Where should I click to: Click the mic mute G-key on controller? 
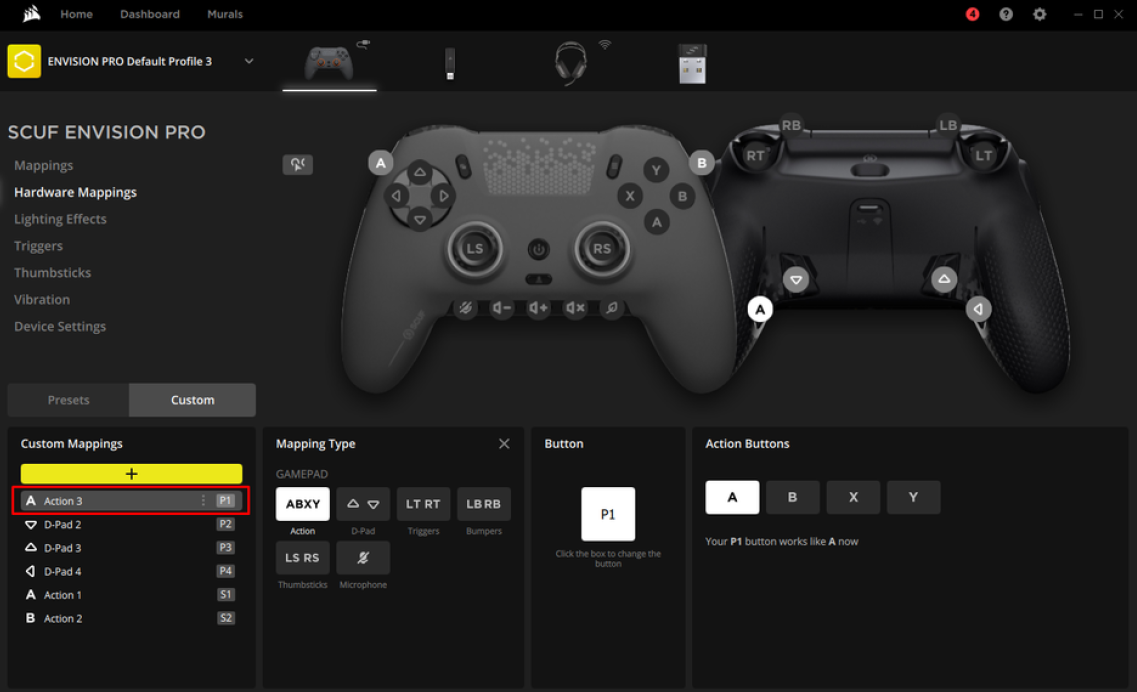coord(465,308)
